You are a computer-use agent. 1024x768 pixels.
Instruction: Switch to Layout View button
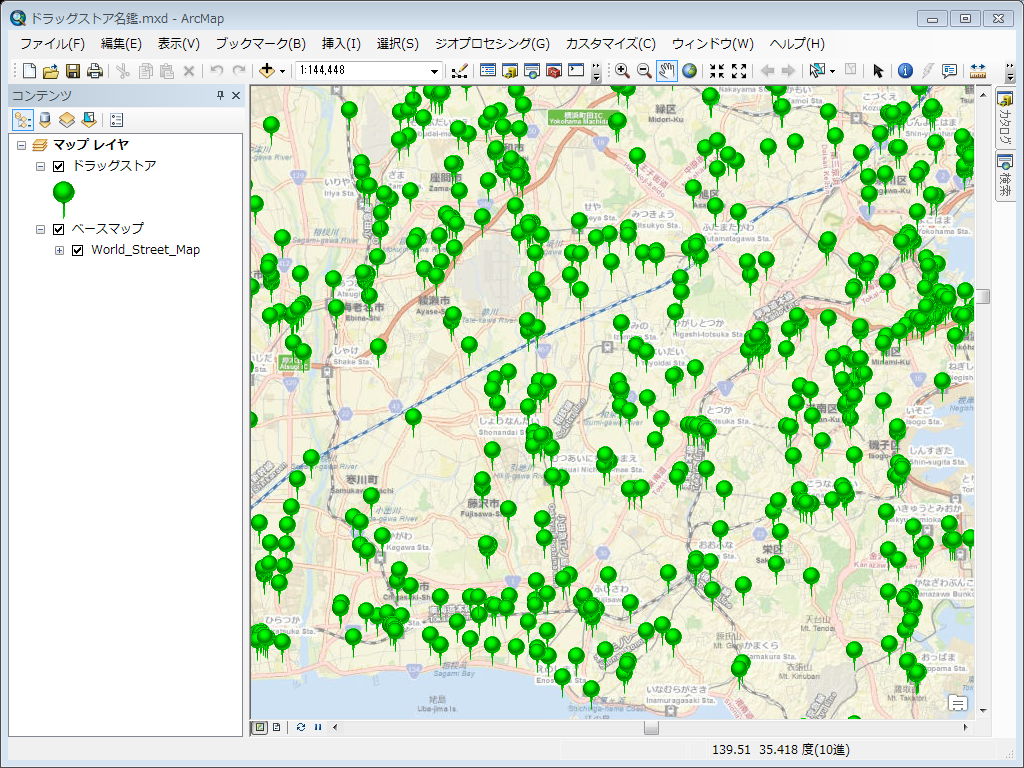[x=277, y=727]
